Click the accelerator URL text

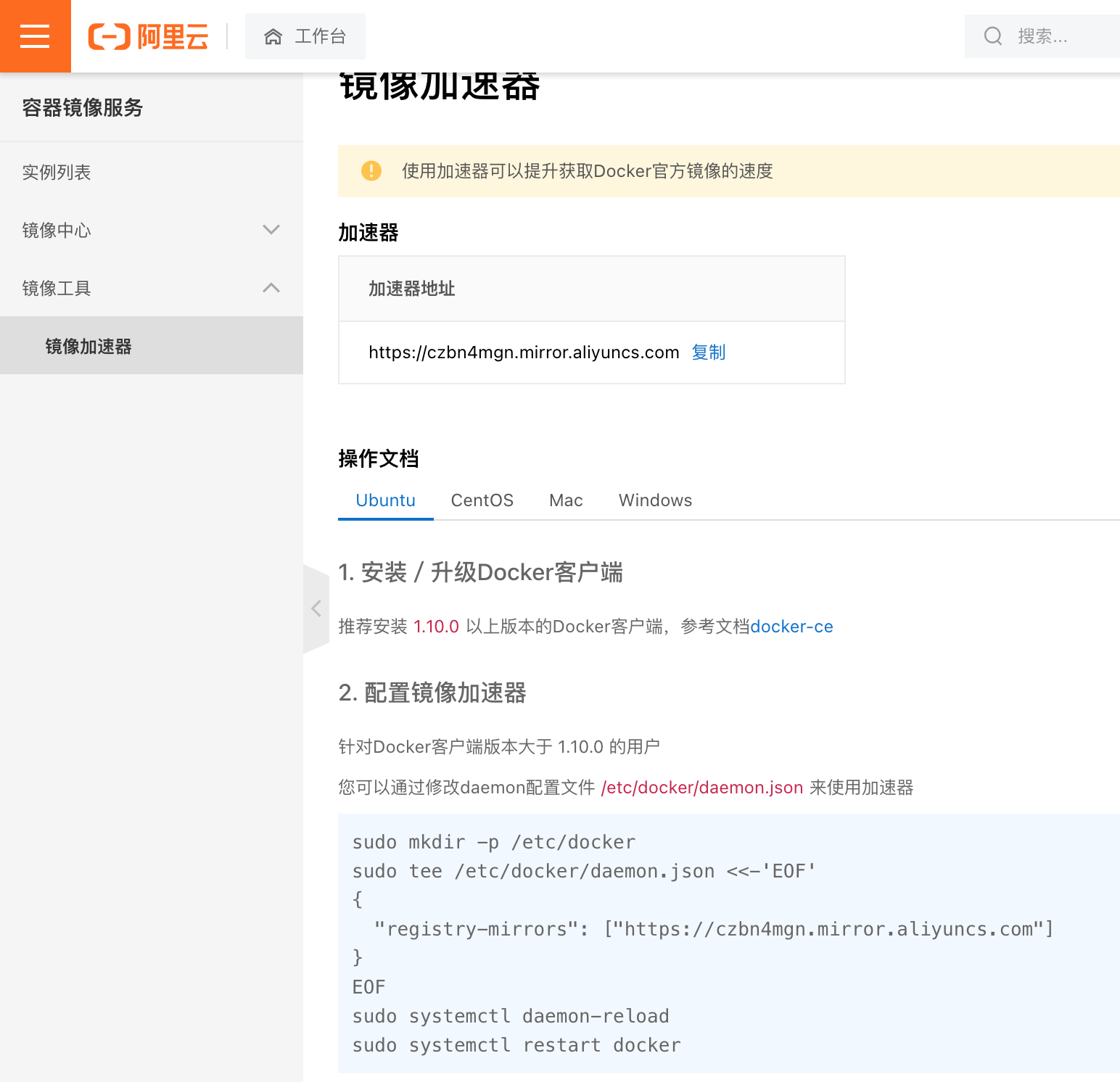coord(524,352)
